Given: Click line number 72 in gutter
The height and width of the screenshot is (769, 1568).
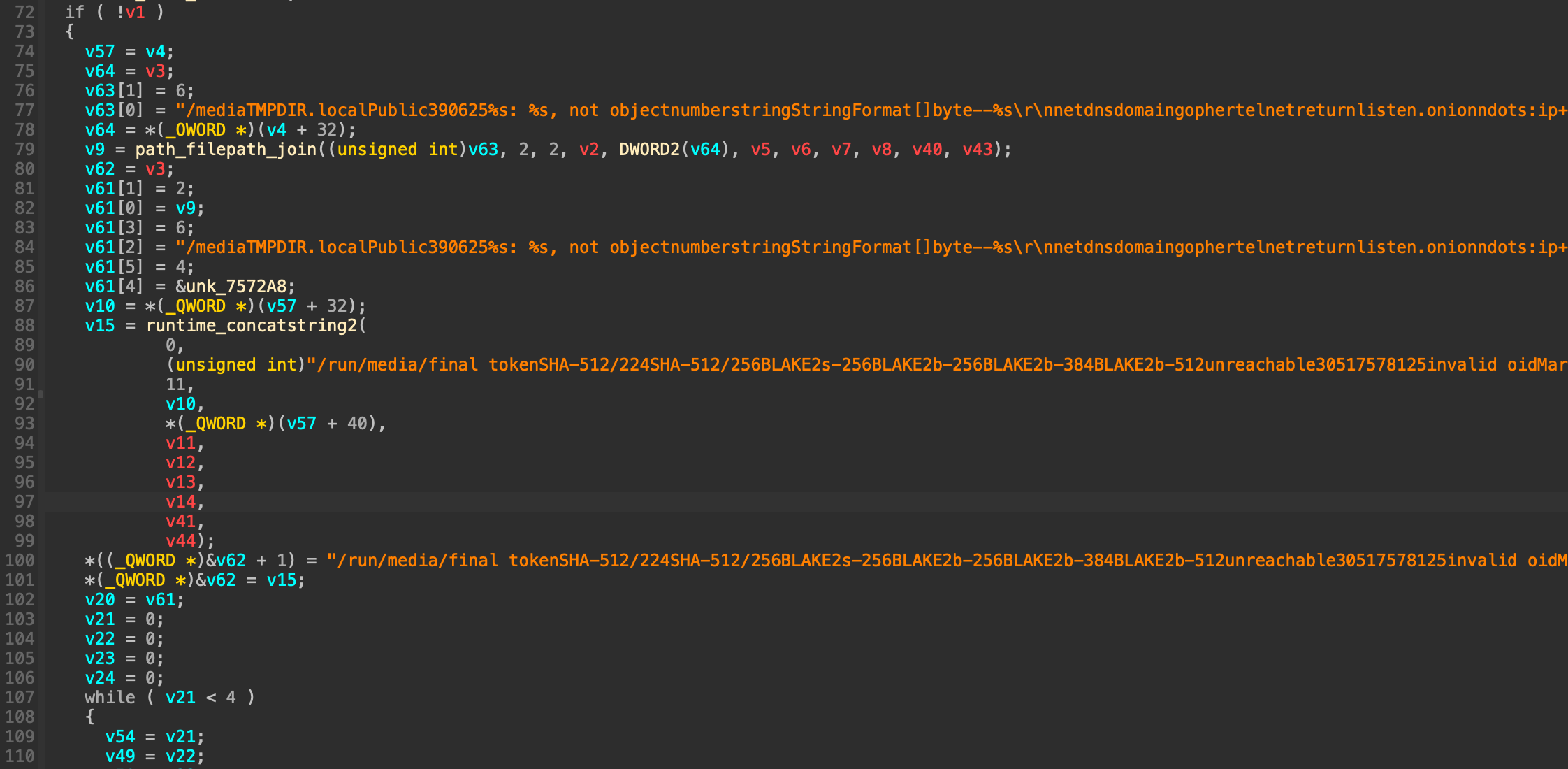Looking at the screenshot, I should [x=24, y=13].
